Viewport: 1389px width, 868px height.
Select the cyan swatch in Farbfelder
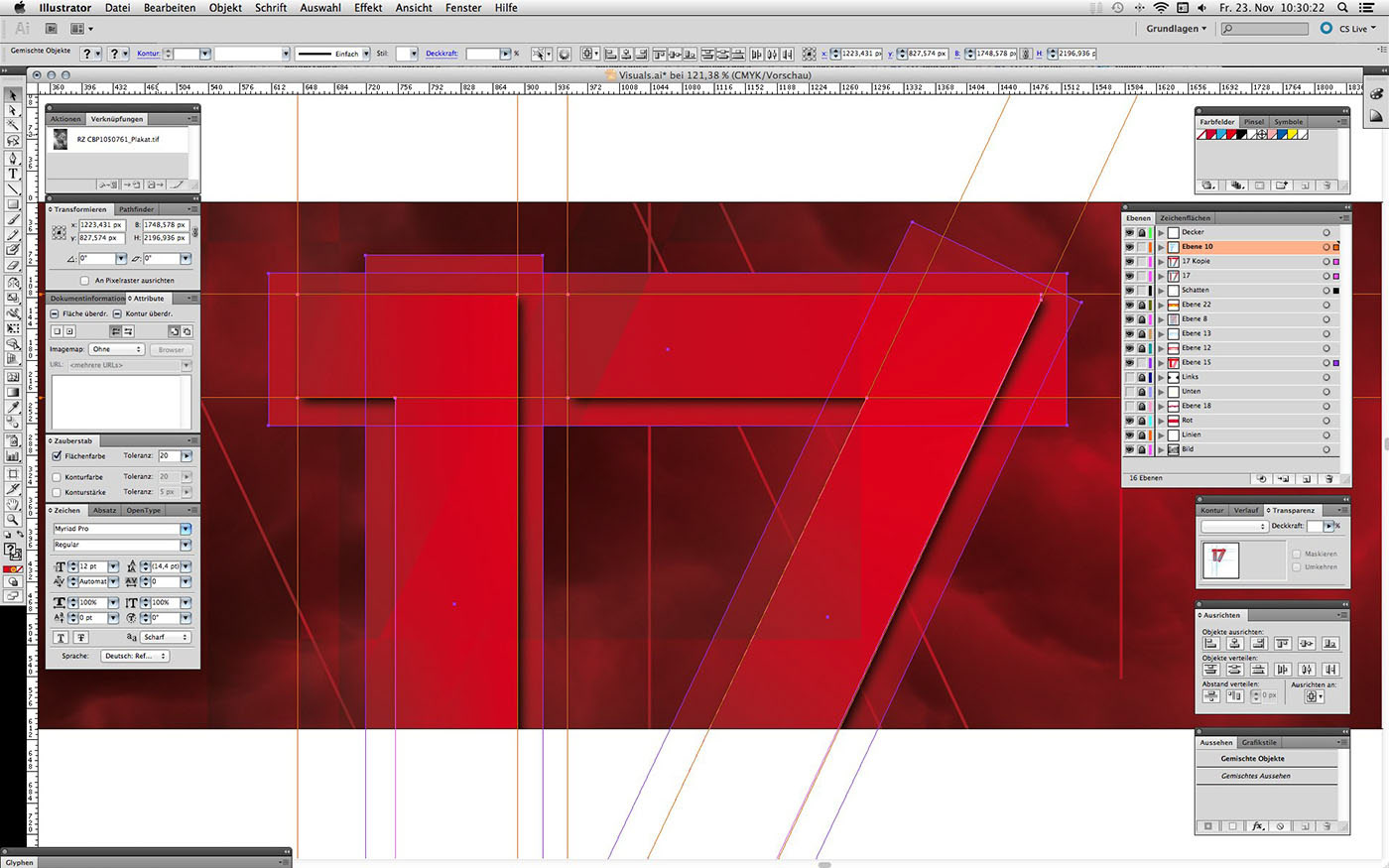[x=1221, y=134]
